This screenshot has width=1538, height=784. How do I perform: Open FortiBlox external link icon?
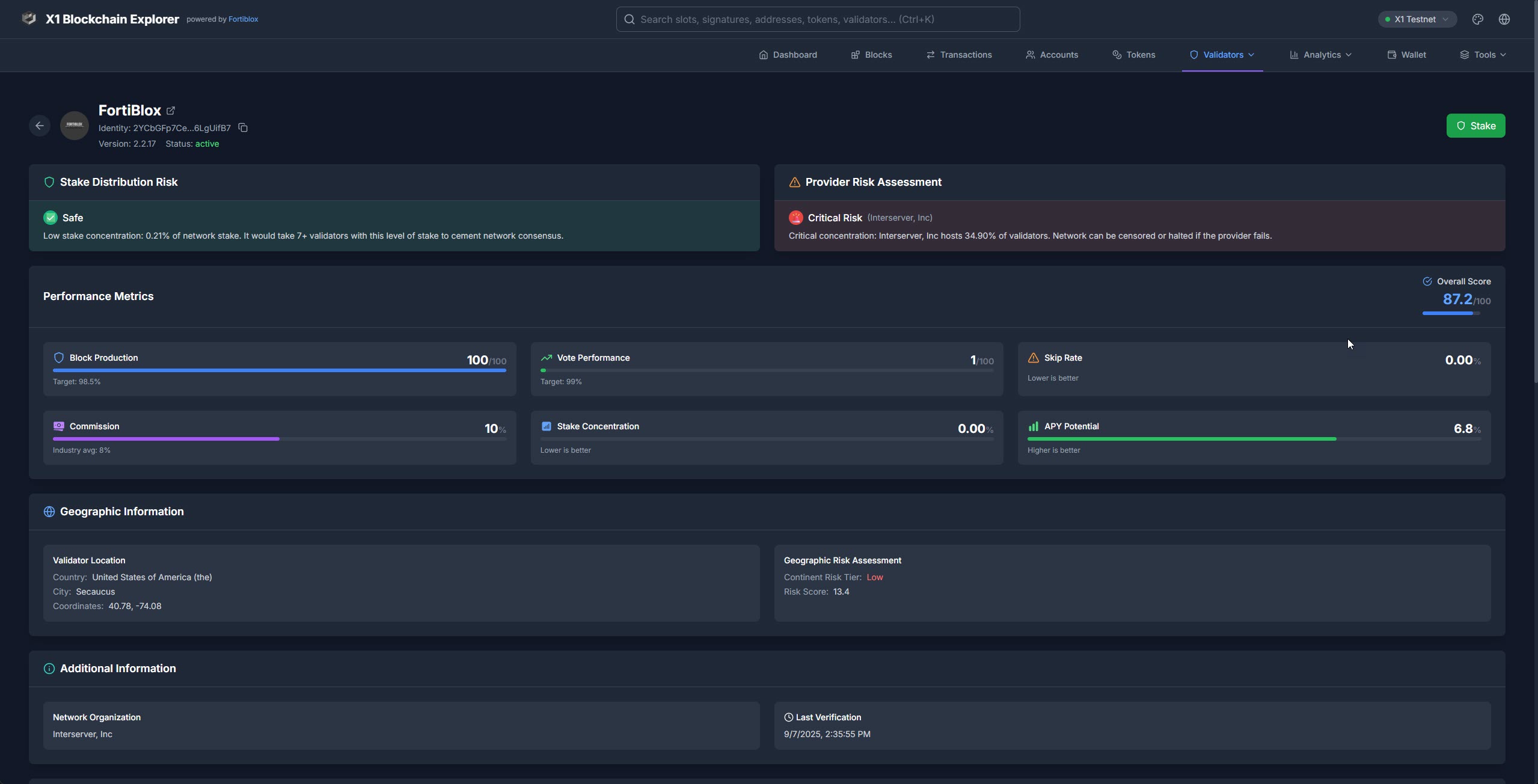pos(171,111)
